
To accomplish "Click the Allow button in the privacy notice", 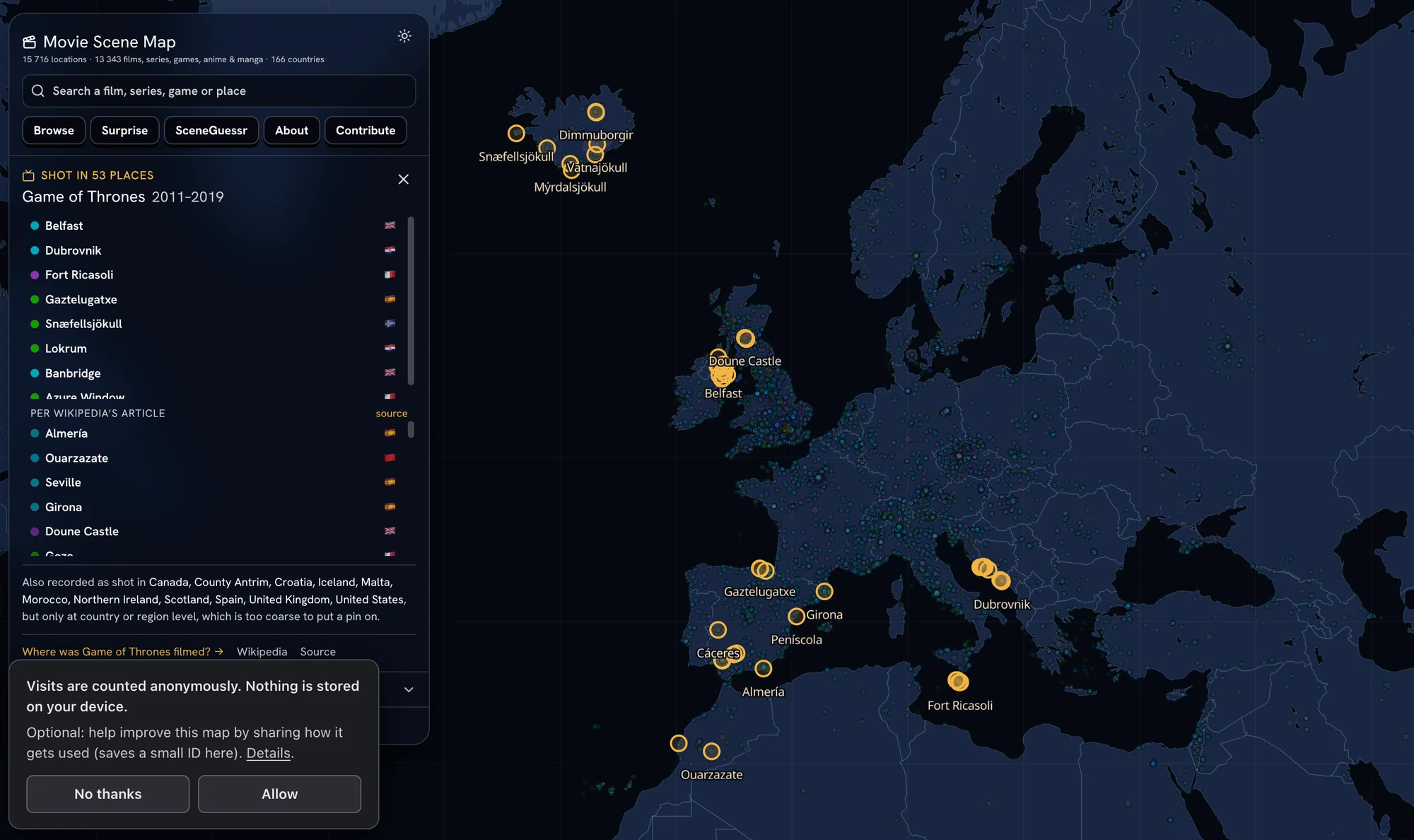I will coord(280,794).
